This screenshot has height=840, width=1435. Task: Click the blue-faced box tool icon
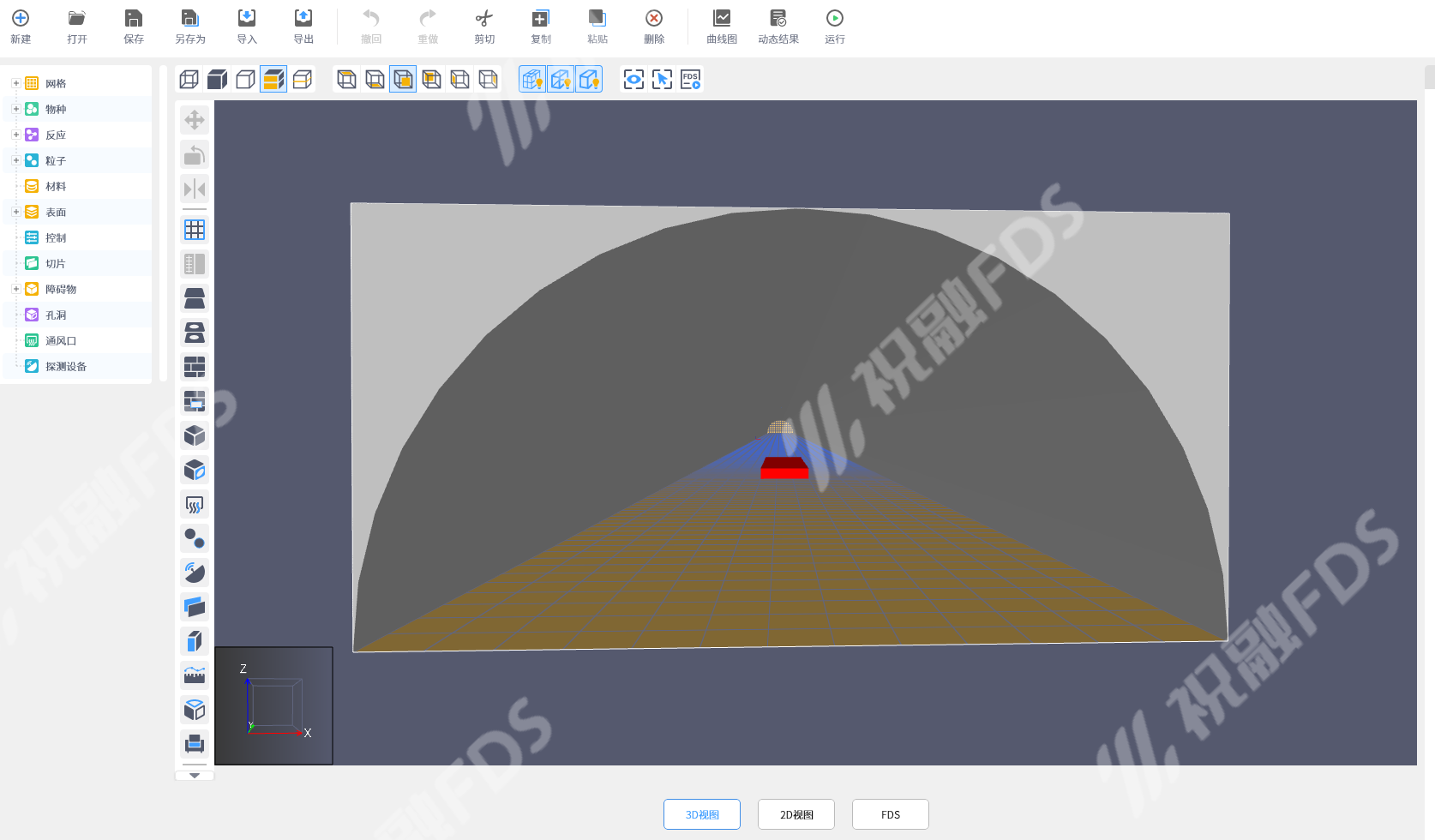195,641
